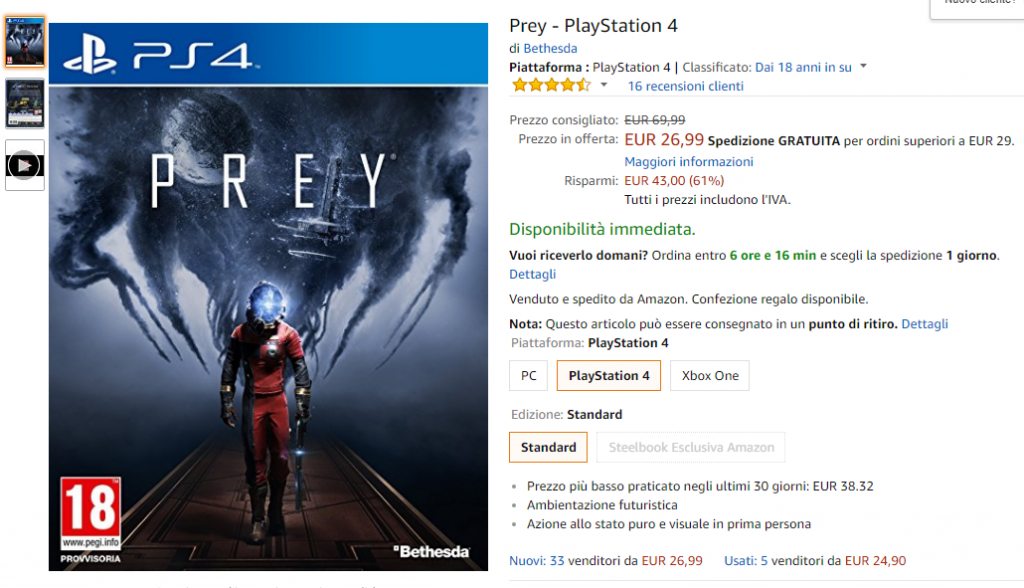The width and height of the screenshot is (1024, 588).
Task: Play the product video thumbnail
Action: coord(25,165)
